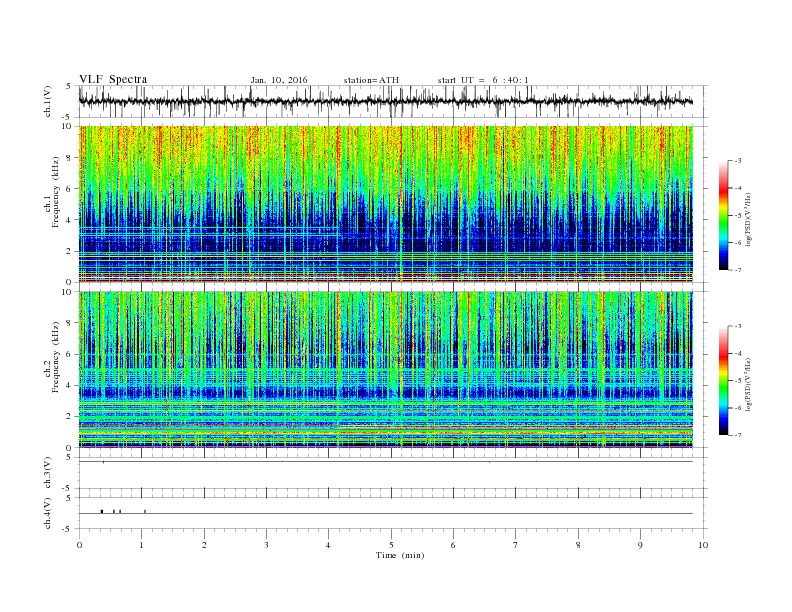
Task: Click the first ch.4 pulse marker spike
Action: click(102, 512)
